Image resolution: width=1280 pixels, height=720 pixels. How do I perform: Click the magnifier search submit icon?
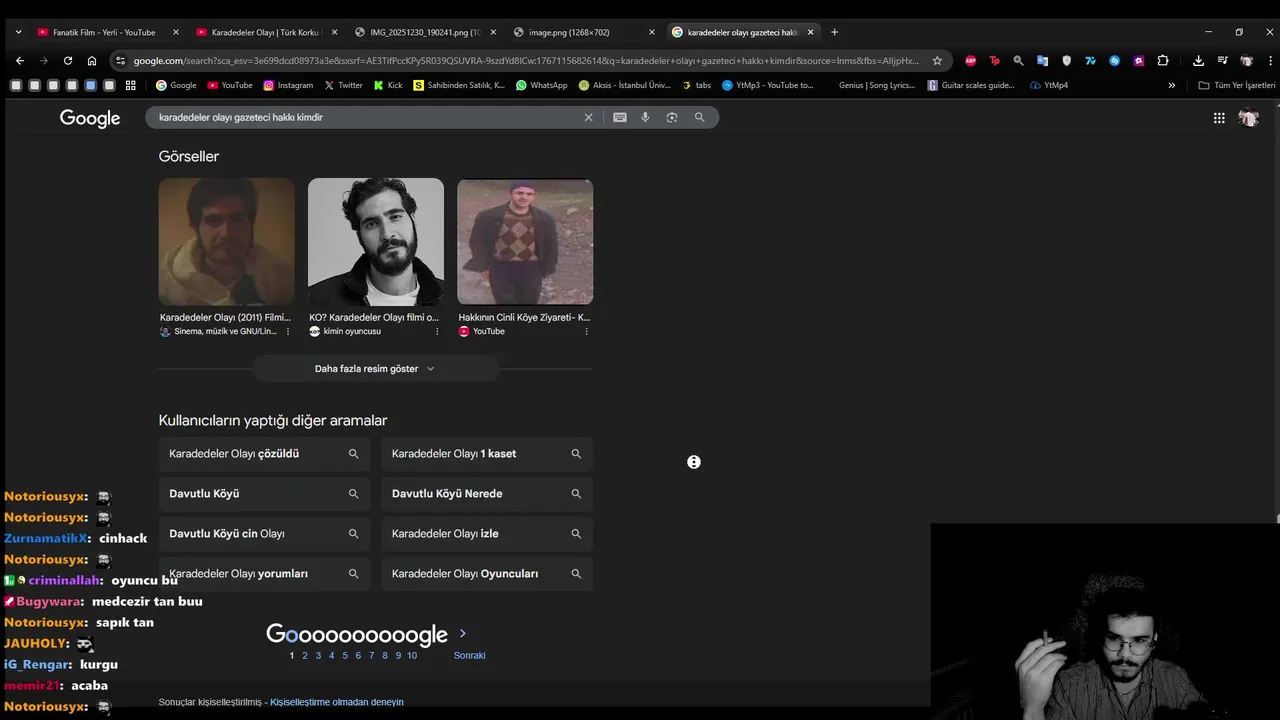[699, 117]
